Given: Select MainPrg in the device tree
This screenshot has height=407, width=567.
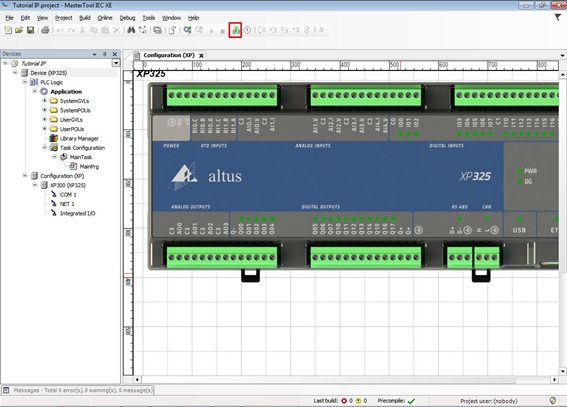Looking at the screenshot, I should click(x=89, y=167).
